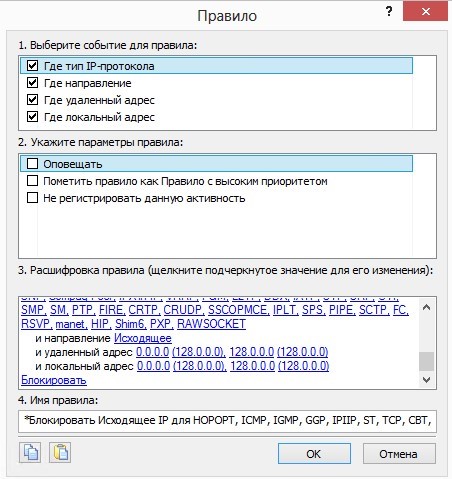This screenshot has height=479, width=452.
Task: Click the paste rule clipboard icon
Action: pos(60,452)
